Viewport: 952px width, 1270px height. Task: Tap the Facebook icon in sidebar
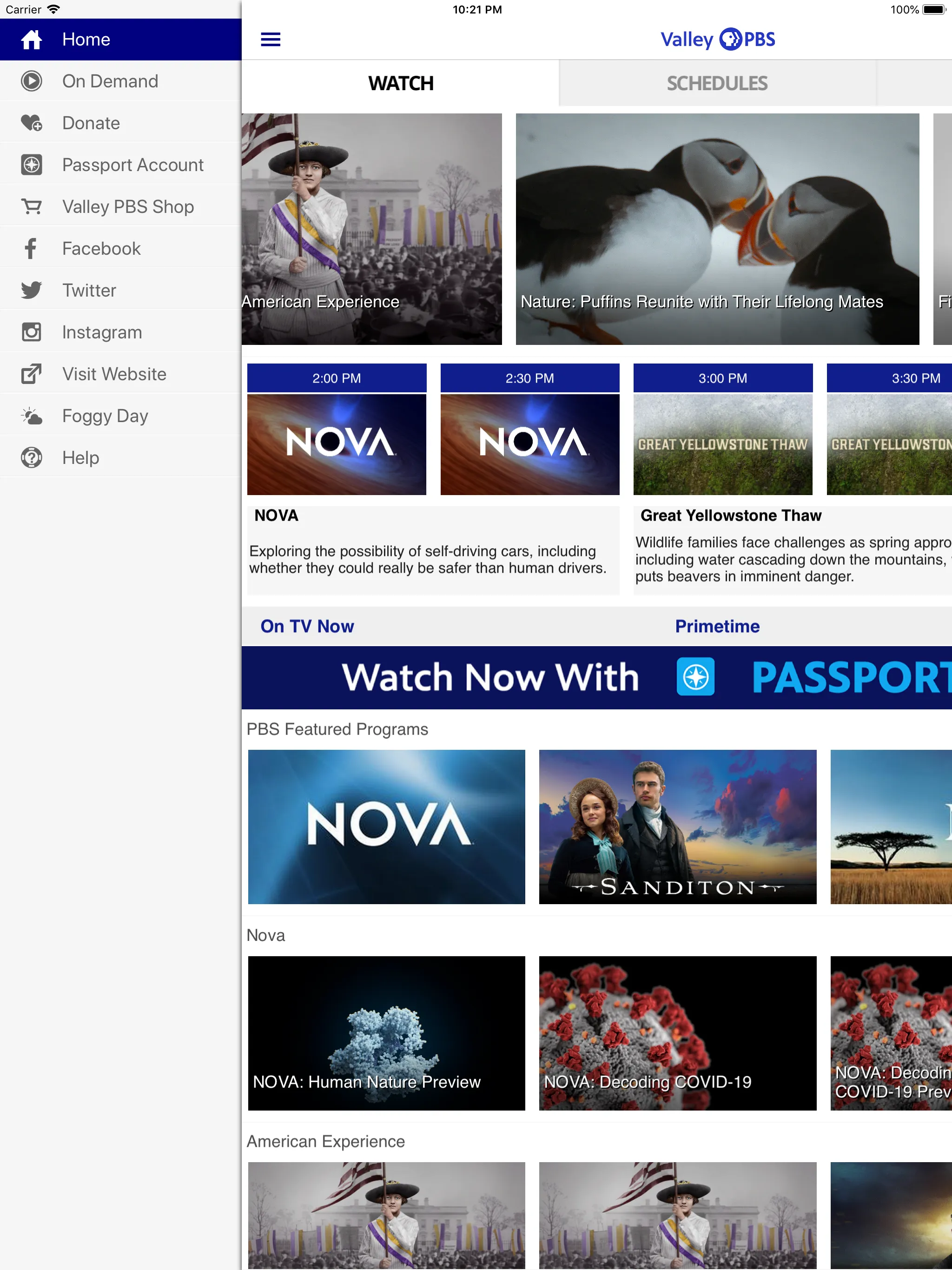point(31,249)
